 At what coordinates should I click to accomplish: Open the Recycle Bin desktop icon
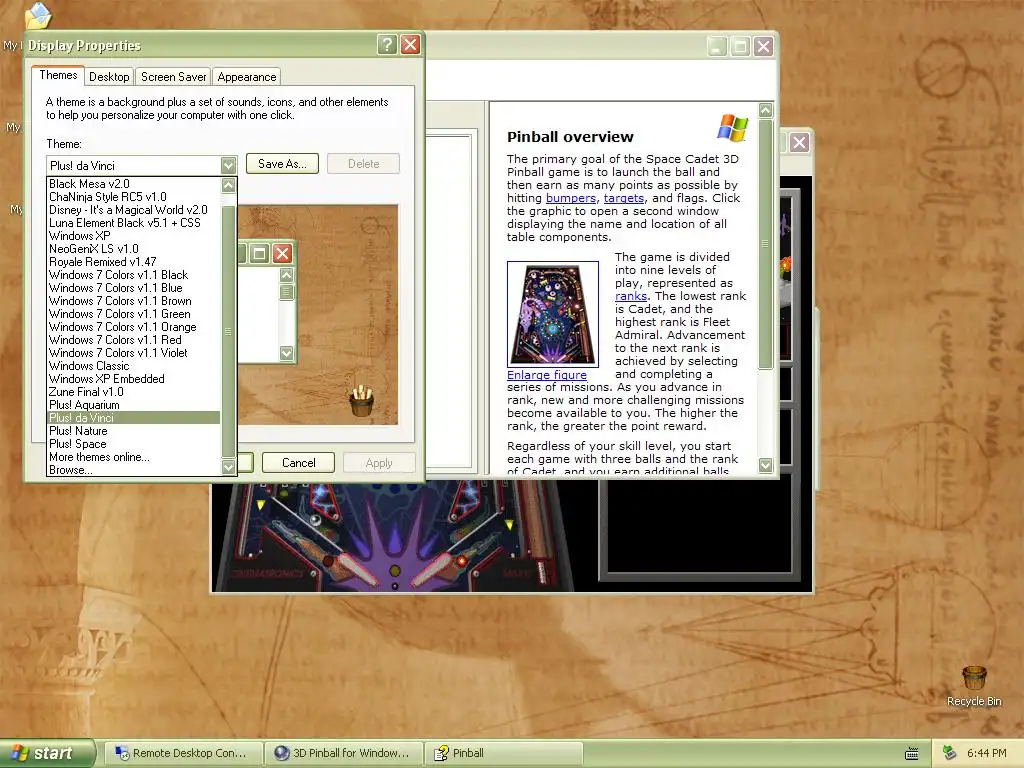[x=974, y=685]
